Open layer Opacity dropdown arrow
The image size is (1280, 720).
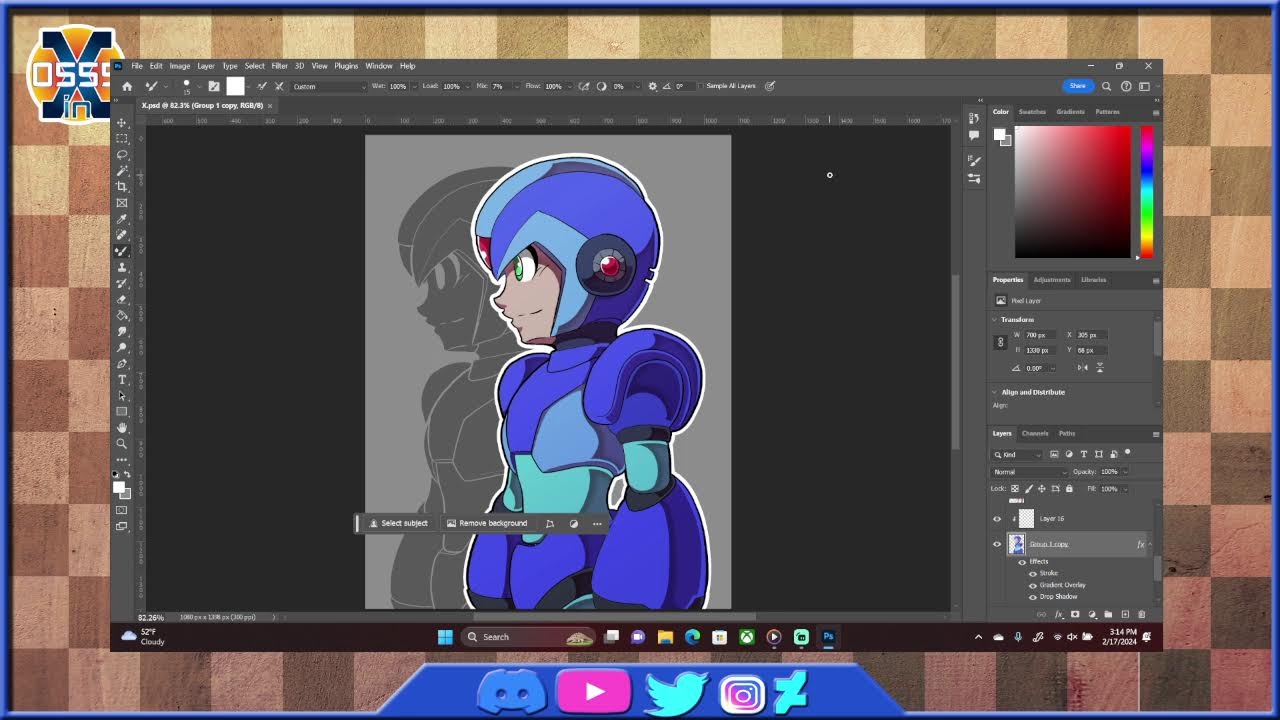[1125, 472]
